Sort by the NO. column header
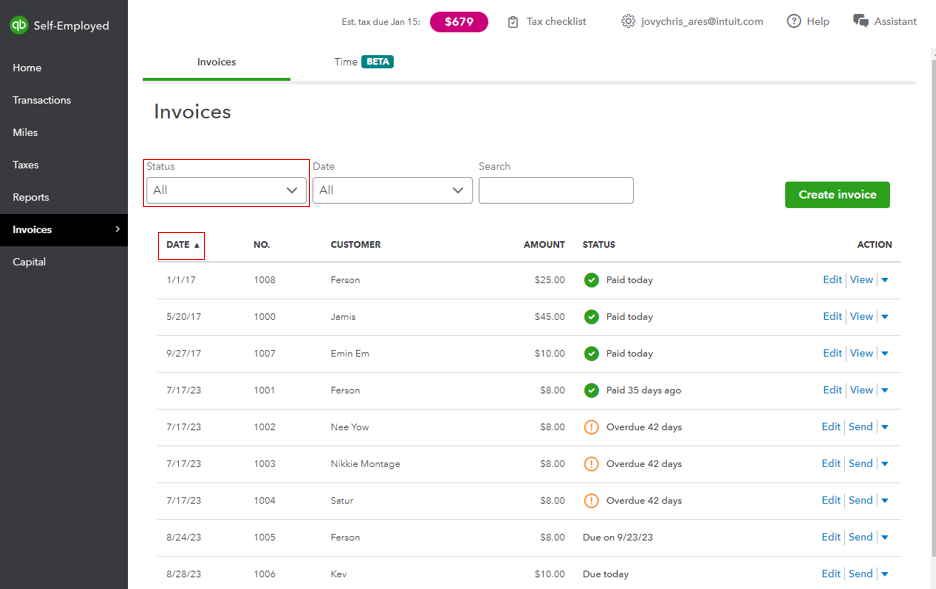 [261, 245]
